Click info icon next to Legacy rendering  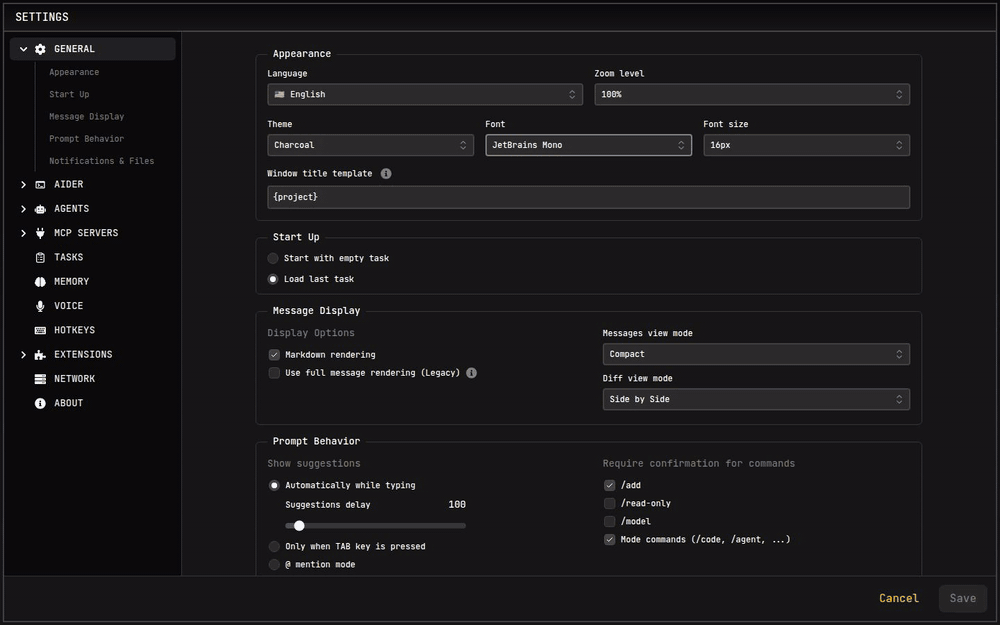(x=471, y=372)
